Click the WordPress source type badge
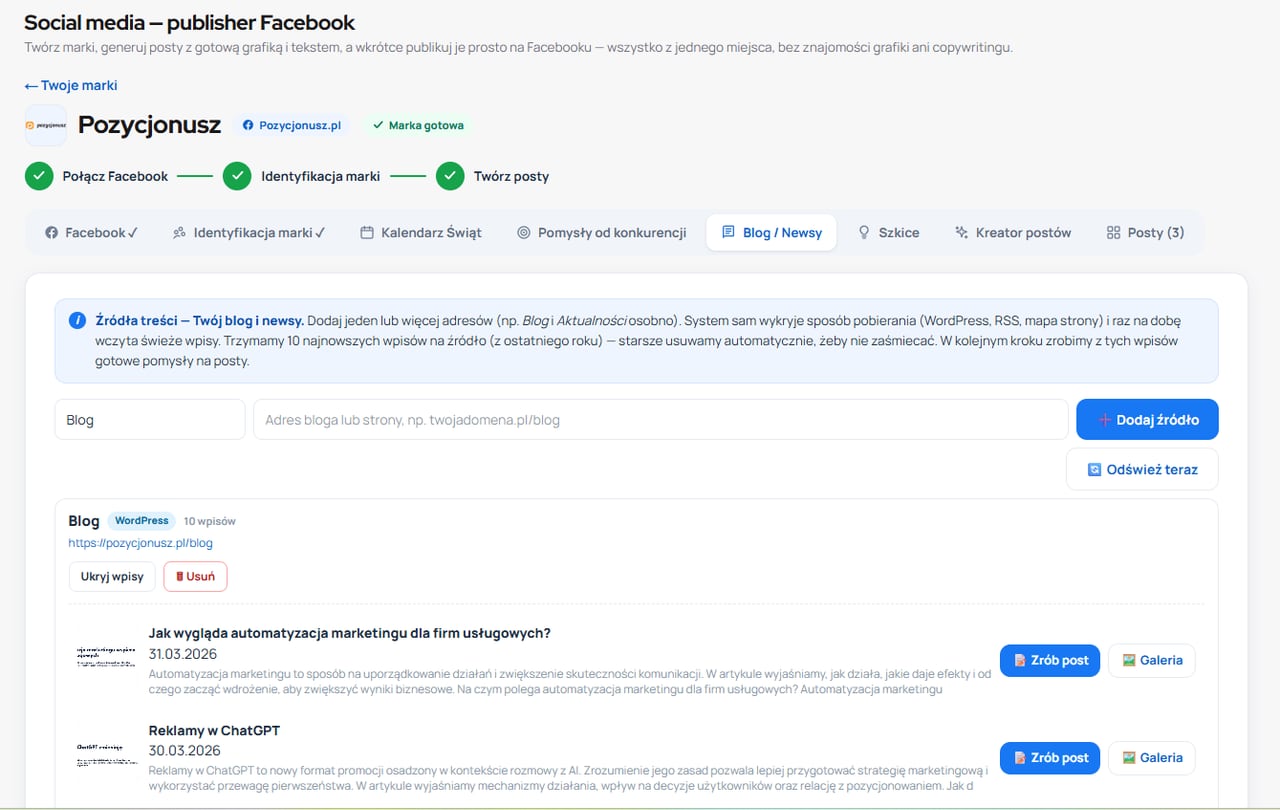 coord(142,521)
